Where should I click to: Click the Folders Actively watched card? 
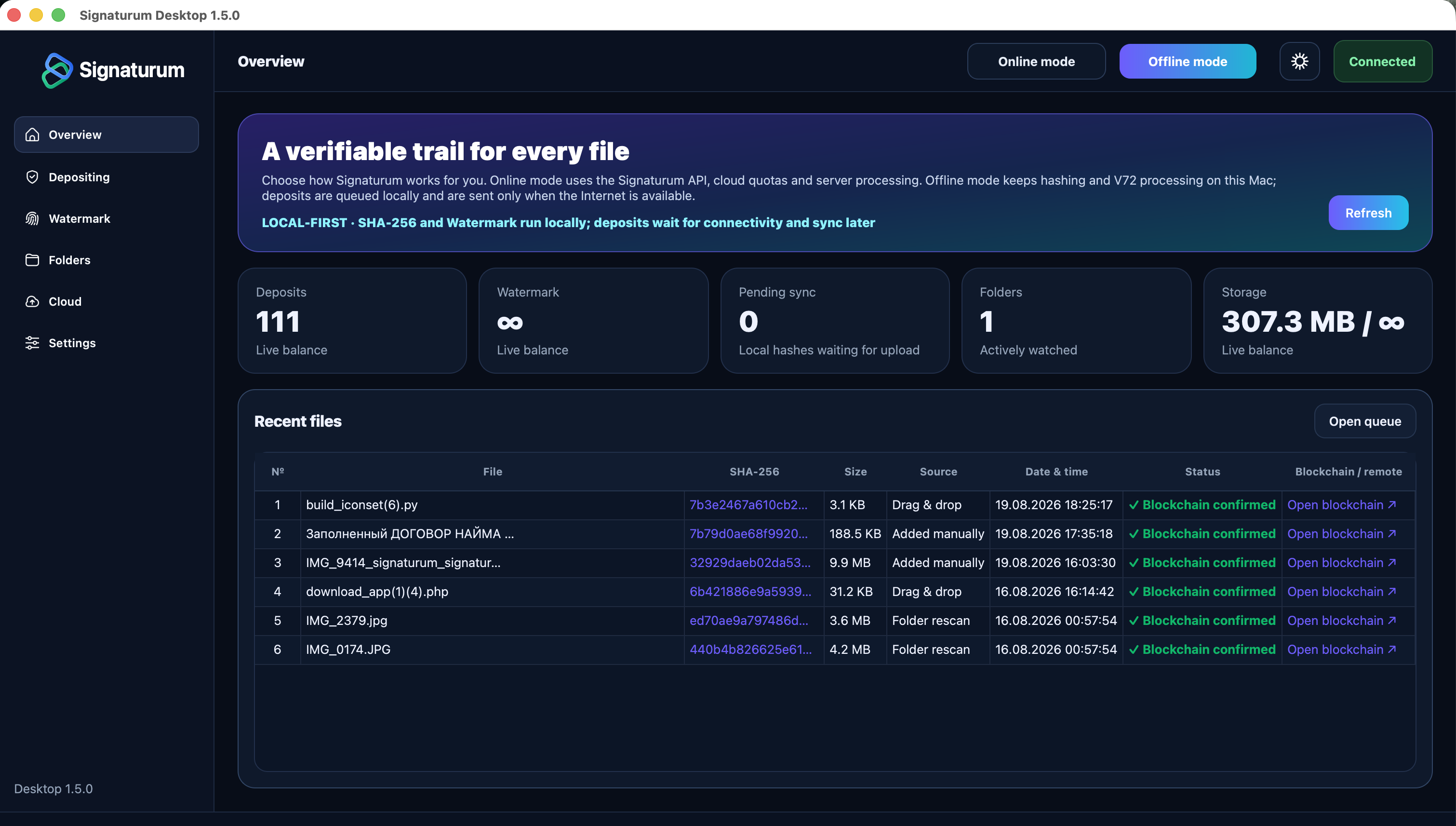pyautogui.click(x=1076, y=321)
